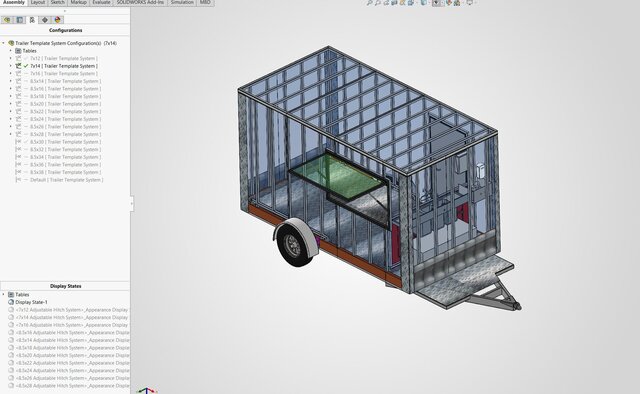Image resolution: width=640 pixels, height=394 pixels.
Task: Select 8.5x16 [ Trailer Template System ] configuration
Action: coord(65,89)
